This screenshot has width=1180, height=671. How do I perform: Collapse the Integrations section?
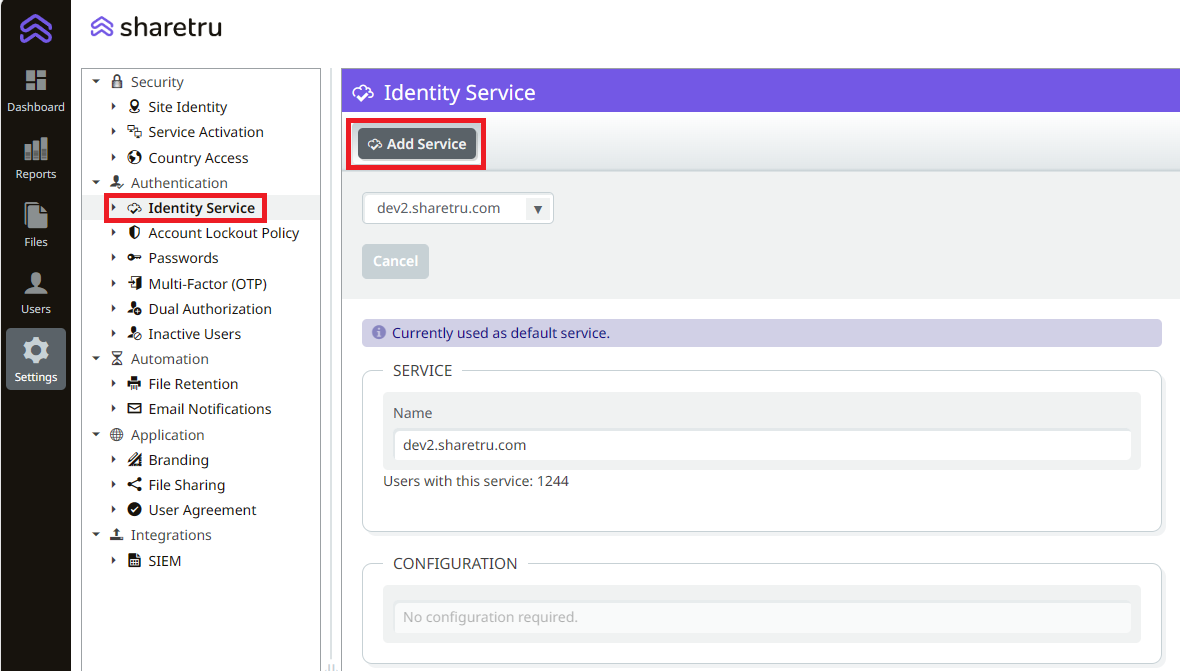97,534
